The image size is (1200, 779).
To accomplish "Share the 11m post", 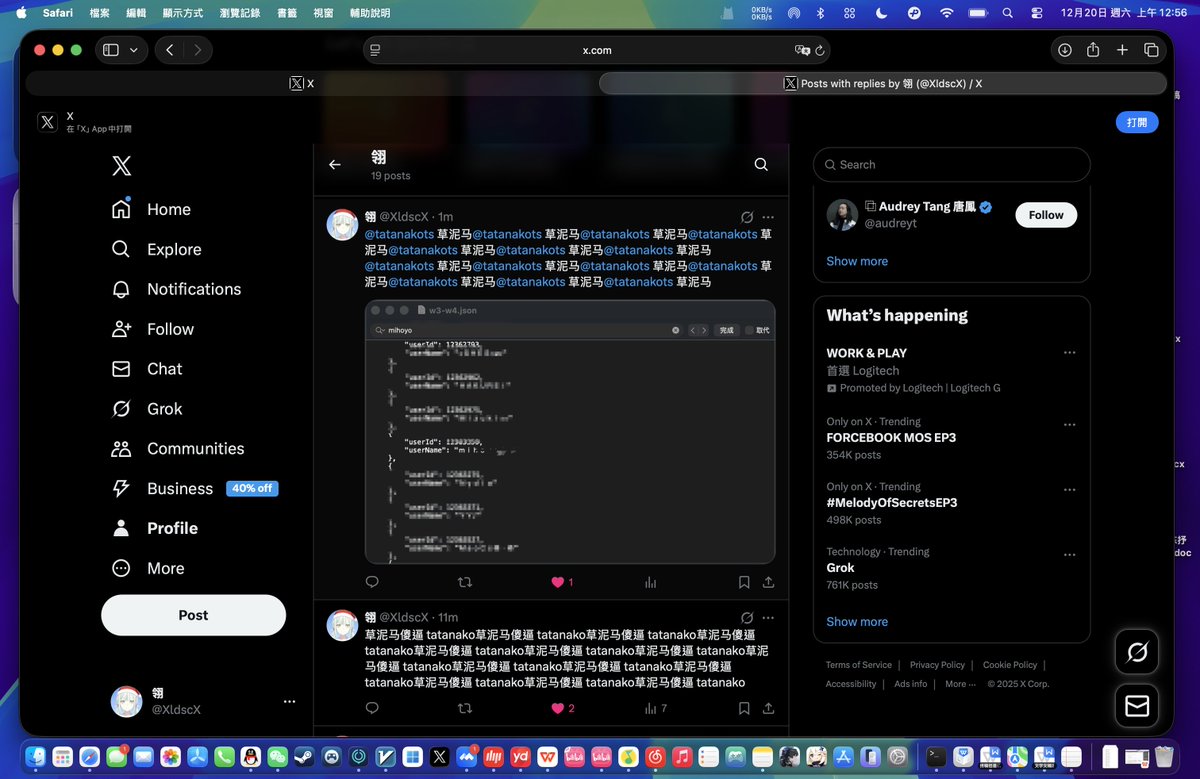I will (x=768, y=708).
